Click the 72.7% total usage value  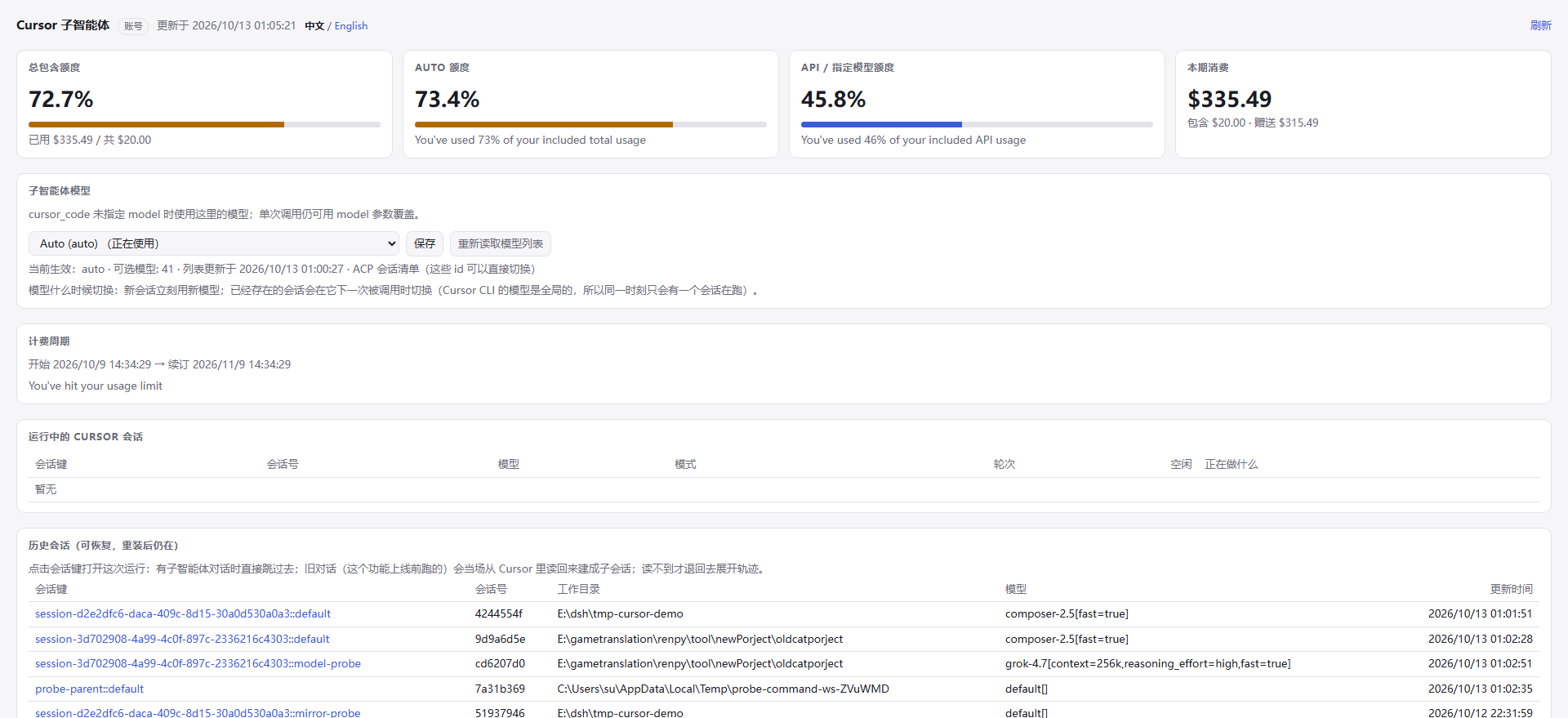(61, 99)
